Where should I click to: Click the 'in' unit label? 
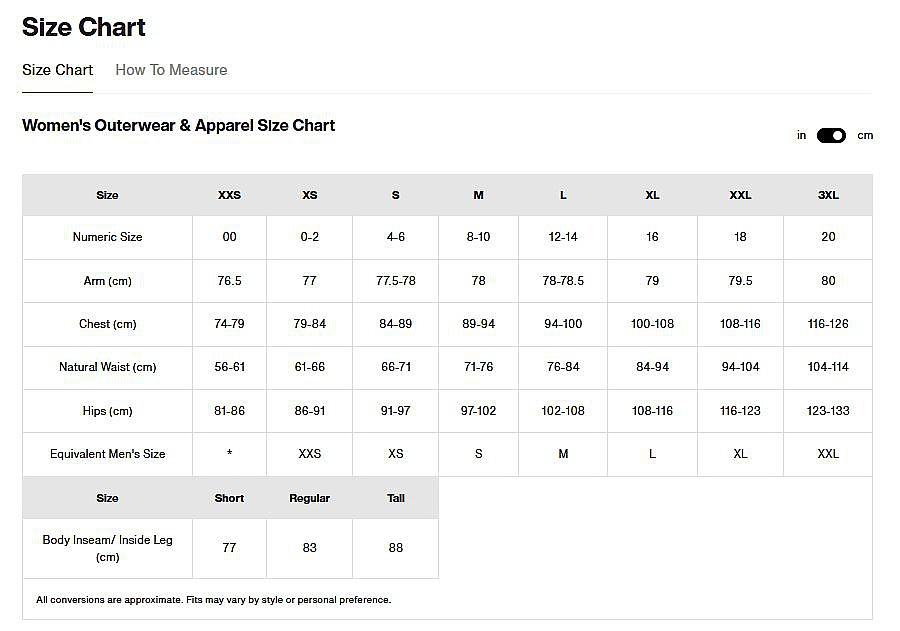coord(801,136)
